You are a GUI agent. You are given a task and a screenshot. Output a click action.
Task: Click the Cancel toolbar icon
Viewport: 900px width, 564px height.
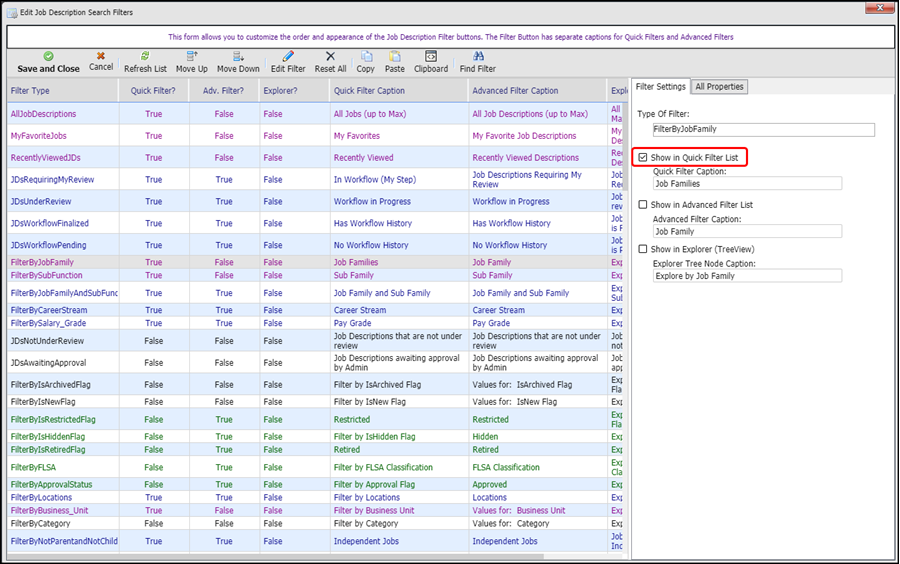click(x=101, y=57)
